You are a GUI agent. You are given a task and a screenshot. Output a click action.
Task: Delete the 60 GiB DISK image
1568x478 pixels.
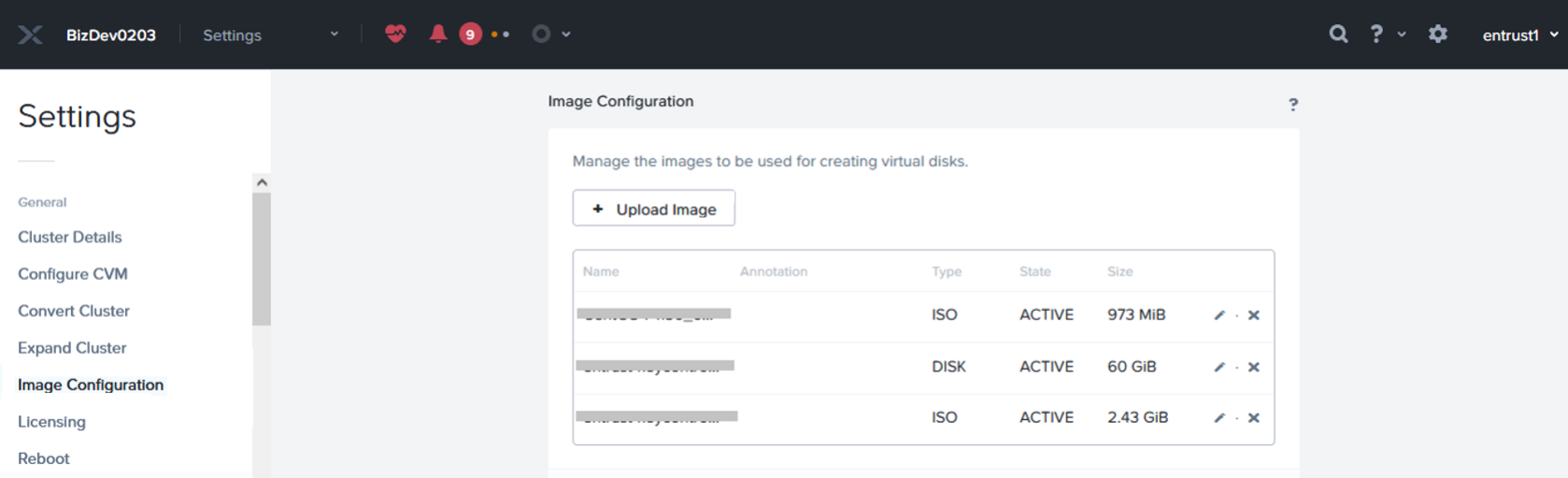click(x=1254, y=367)
